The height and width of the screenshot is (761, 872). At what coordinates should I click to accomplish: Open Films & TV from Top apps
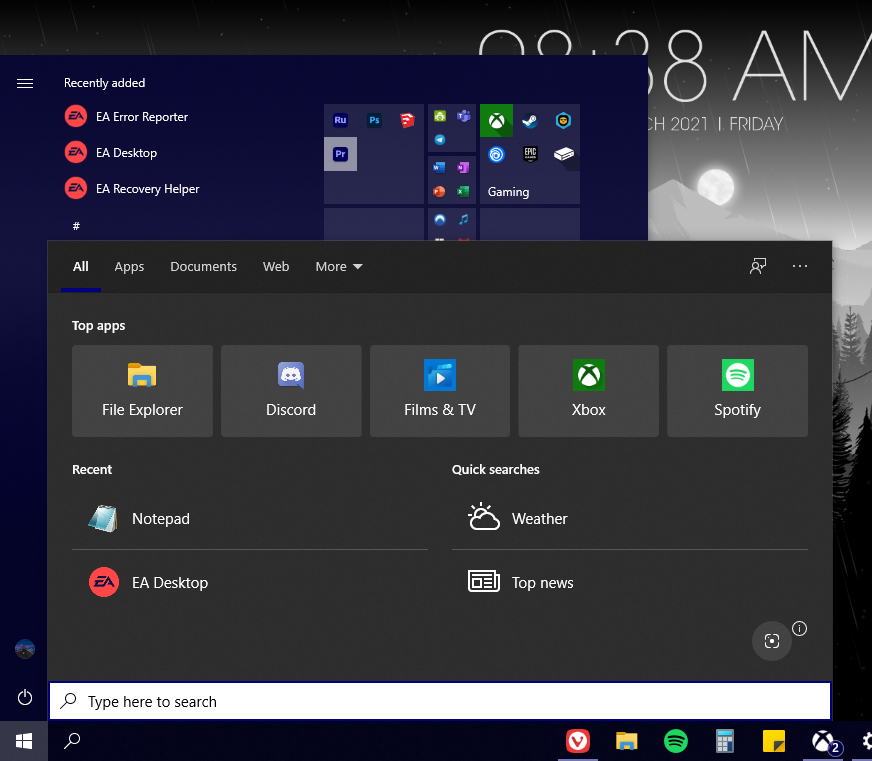pos(440,391)
